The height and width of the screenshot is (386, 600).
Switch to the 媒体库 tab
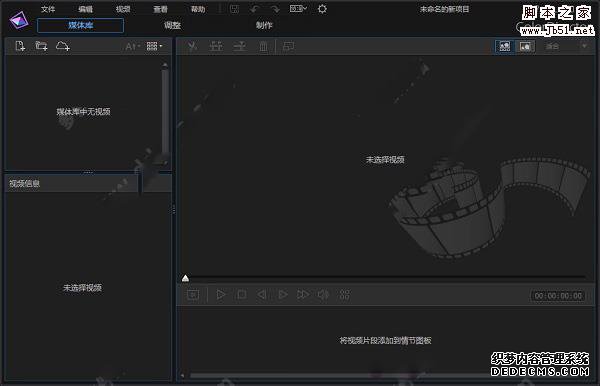(x=80, y=26)
